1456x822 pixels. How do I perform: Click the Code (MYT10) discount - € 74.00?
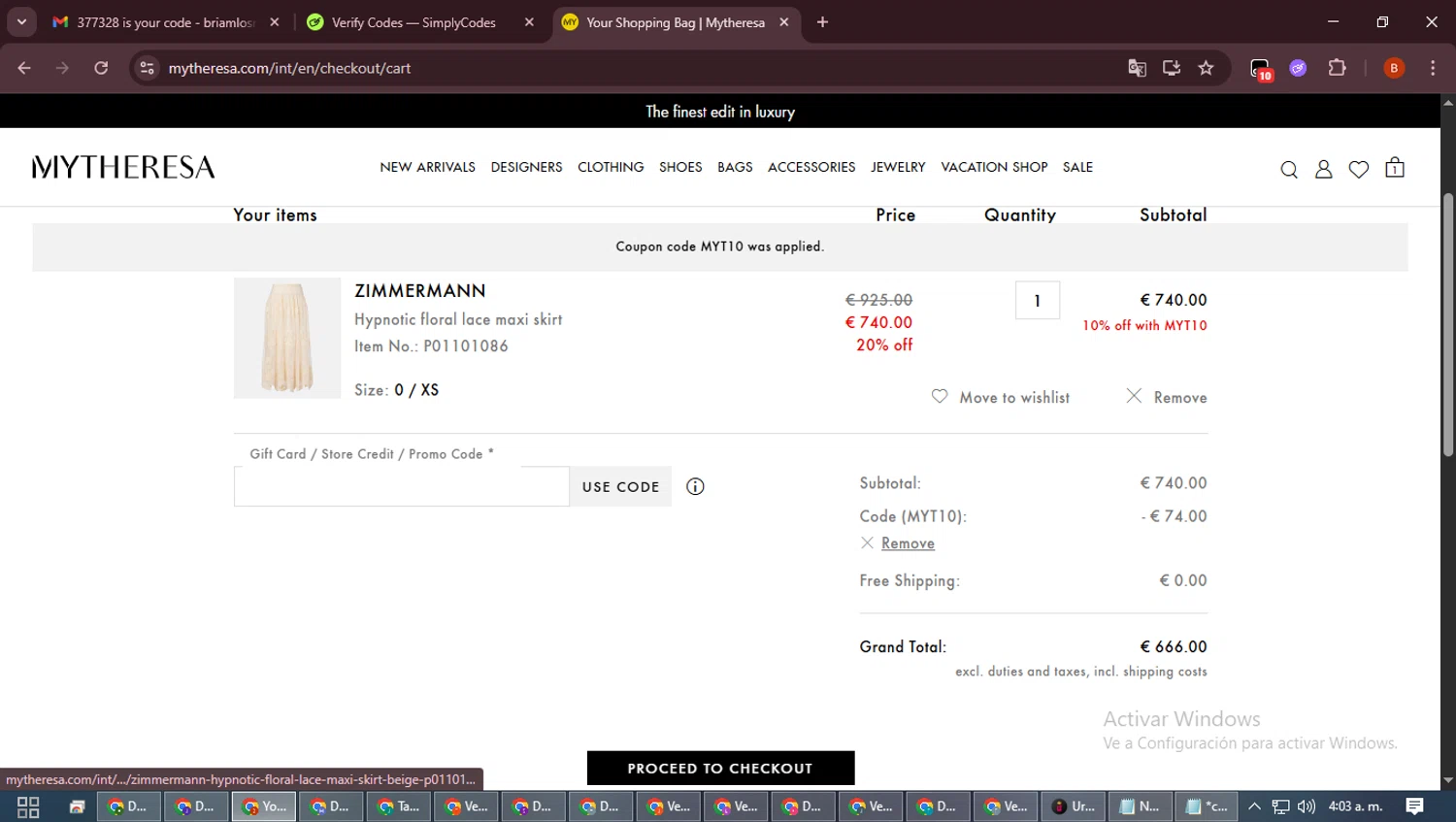point(1175,516)
